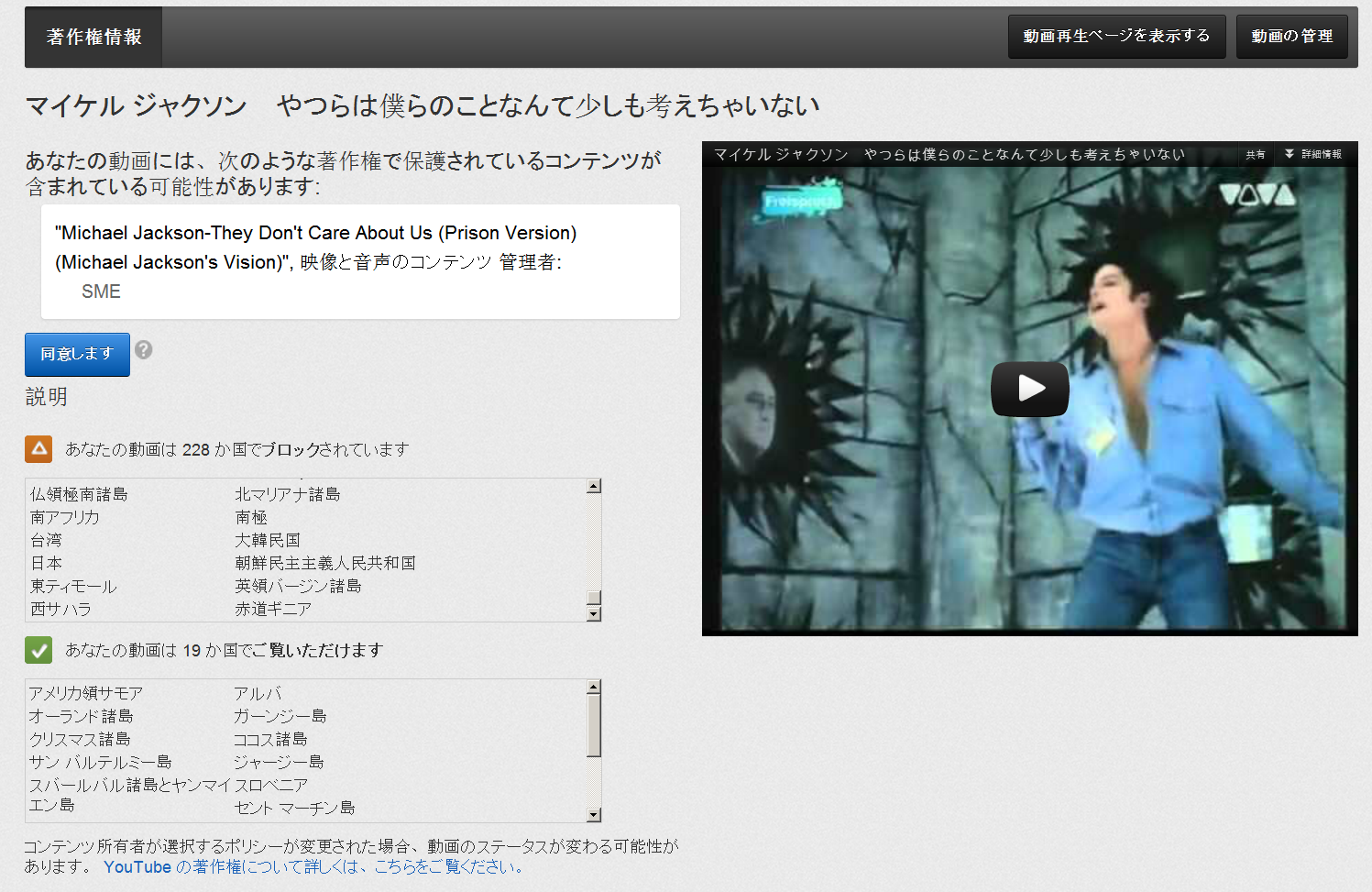Image resolution: width=1372 pixels, height=892 pixels.
Task: Click the page video title heading
Action: pos(423,106)
